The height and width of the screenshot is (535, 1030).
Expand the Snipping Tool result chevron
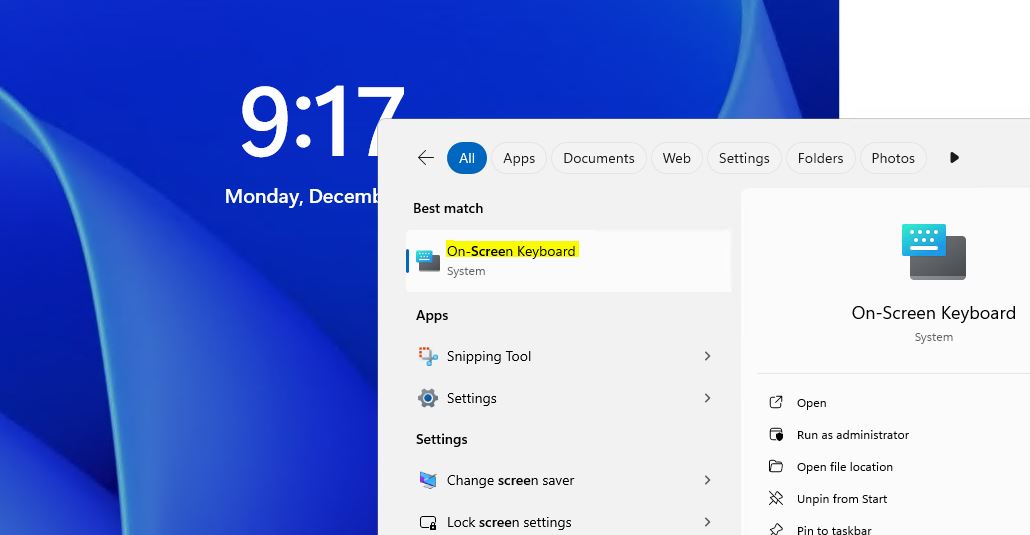(707, 356)
